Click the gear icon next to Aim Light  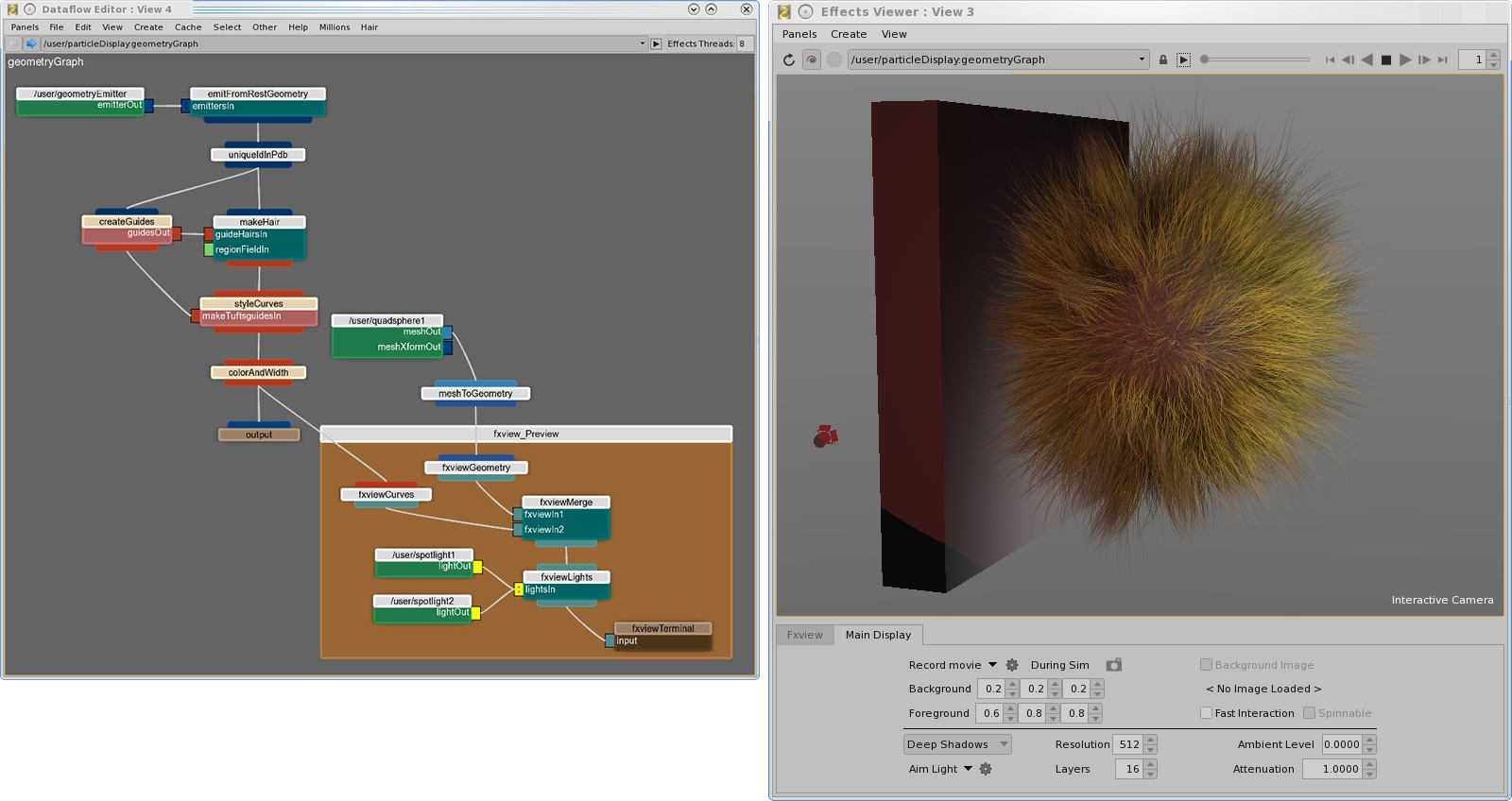(986, 769)
